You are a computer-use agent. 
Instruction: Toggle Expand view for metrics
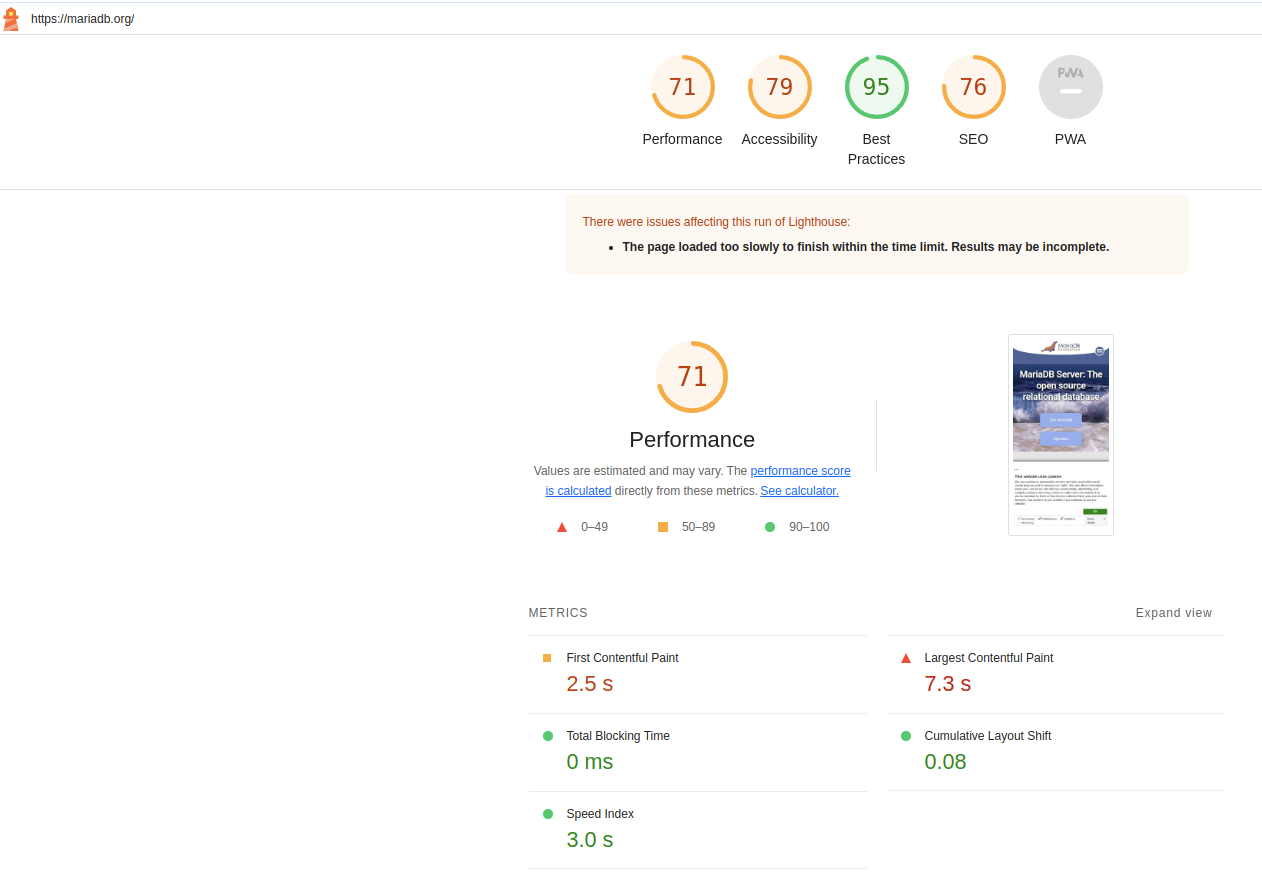tap(1173, 613)
